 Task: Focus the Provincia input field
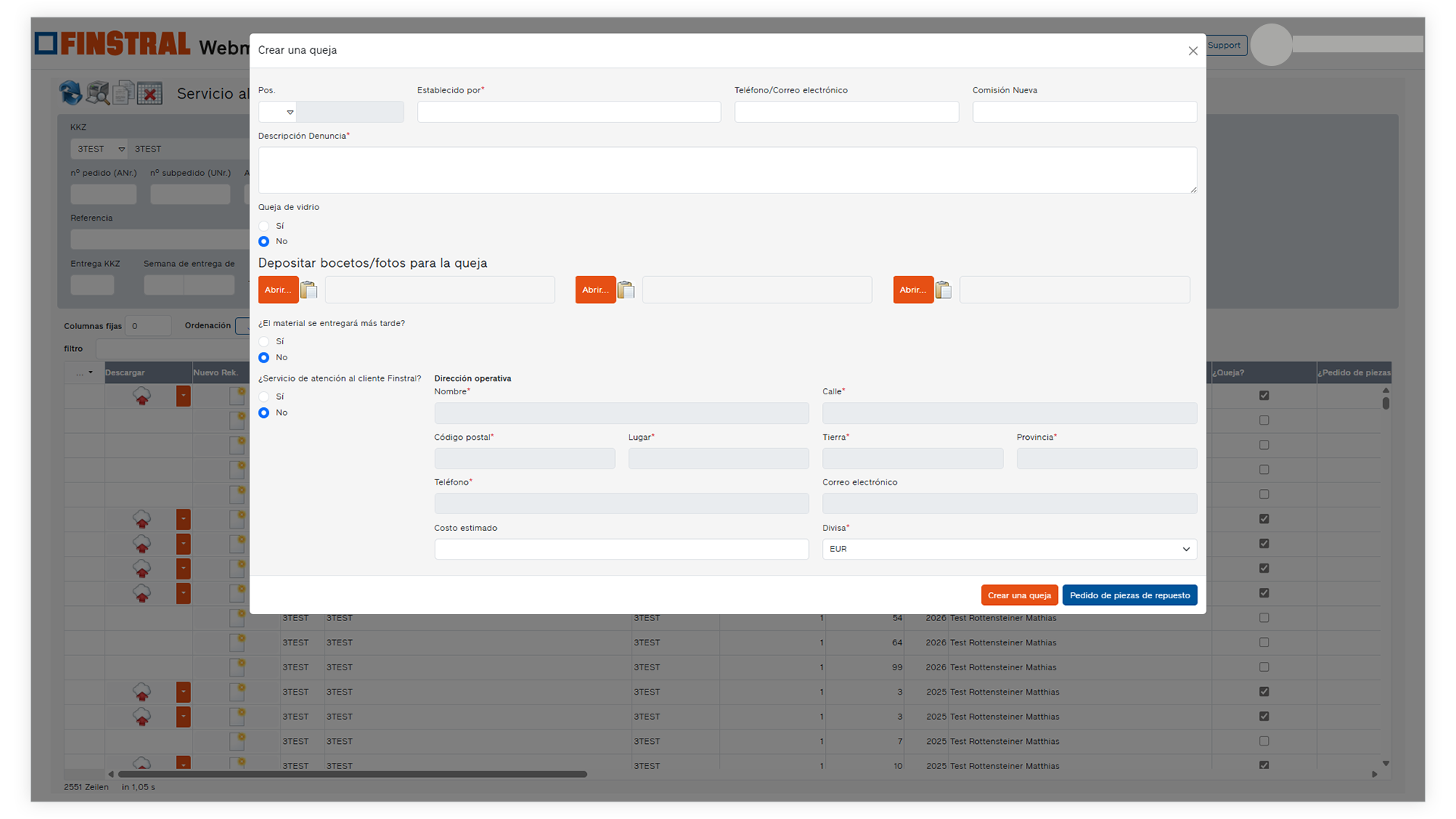[1106, 459]
